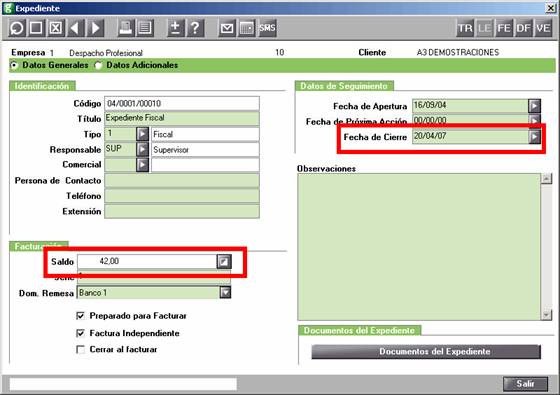
Task: Click the Supervisor description field
Action: tap(205, 149)
